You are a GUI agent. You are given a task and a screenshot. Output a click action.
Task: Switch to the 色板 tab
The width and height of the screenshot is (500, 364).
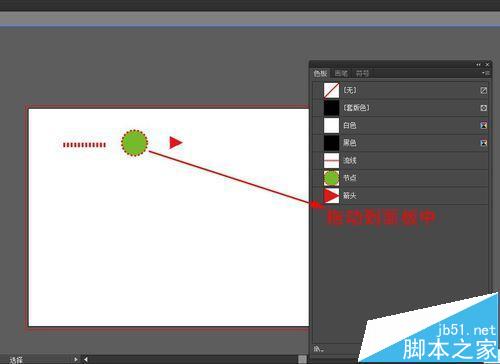(320, 73)
